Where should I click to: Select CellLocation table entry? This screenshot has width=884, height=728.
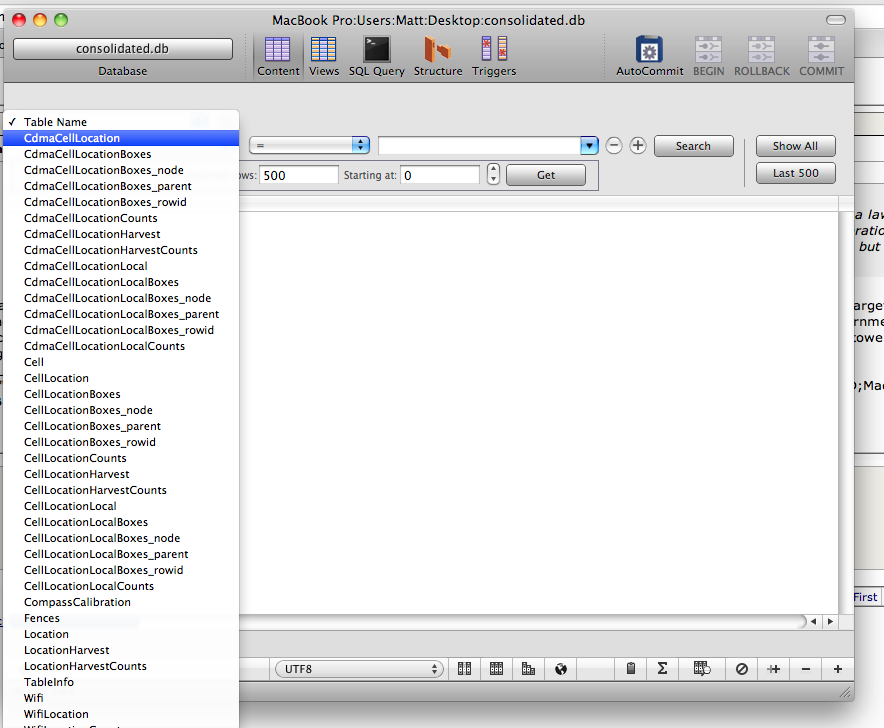(x=121, y=378)
